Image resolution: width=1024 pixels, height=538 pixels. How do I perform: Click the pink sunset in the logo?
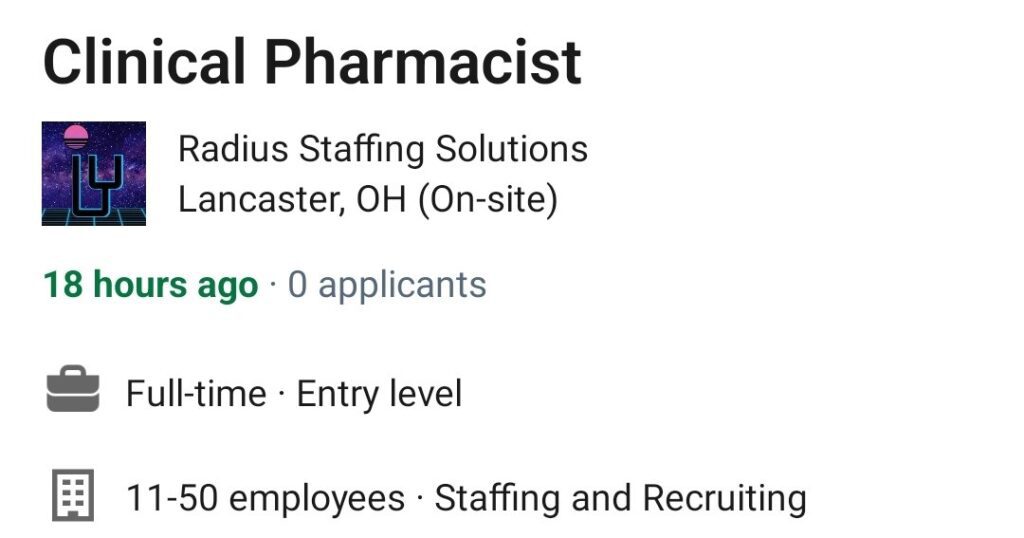pos(76,136)
